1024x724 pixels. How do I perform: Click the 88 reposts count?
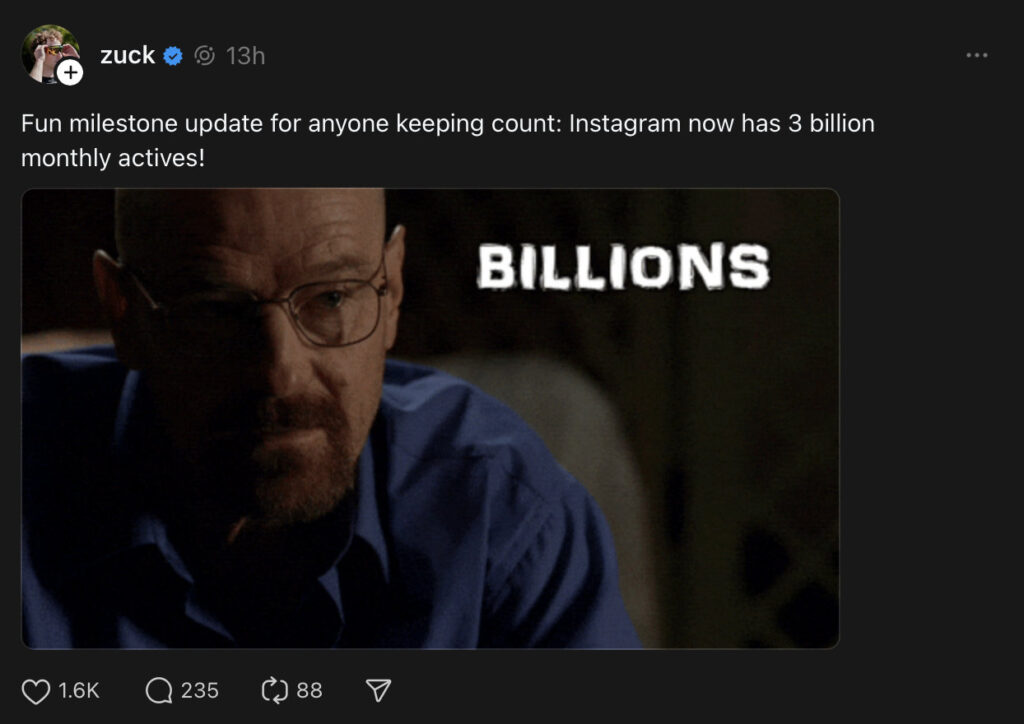[310, 691]
